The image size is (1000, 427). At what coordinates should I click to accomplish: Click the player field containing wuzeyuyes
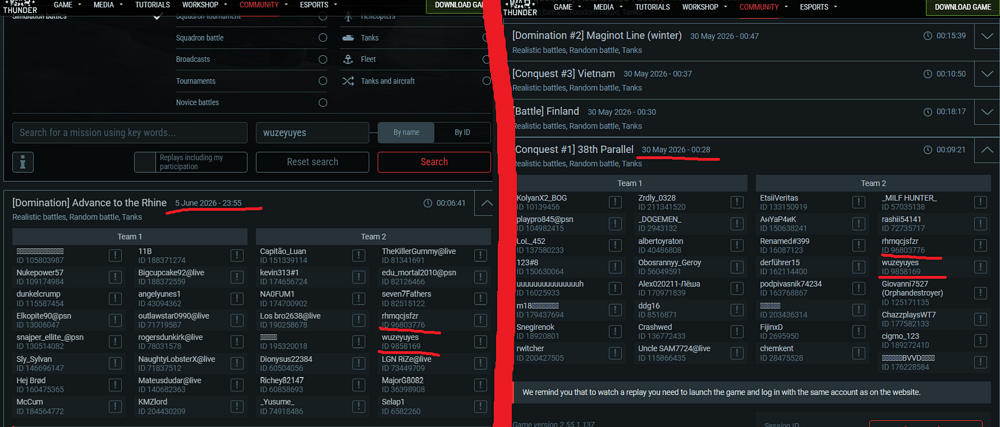[x=312, y=133]
